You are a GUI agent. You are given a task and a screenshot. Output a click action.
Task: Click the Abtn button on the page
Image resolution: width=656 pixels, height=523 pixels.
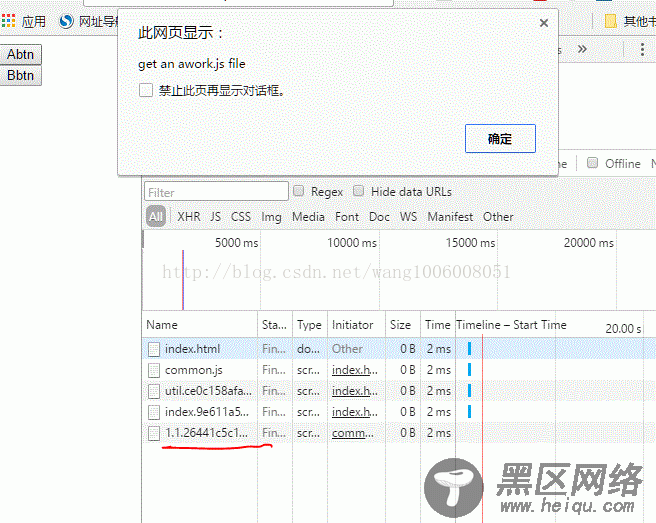[20, 54]
